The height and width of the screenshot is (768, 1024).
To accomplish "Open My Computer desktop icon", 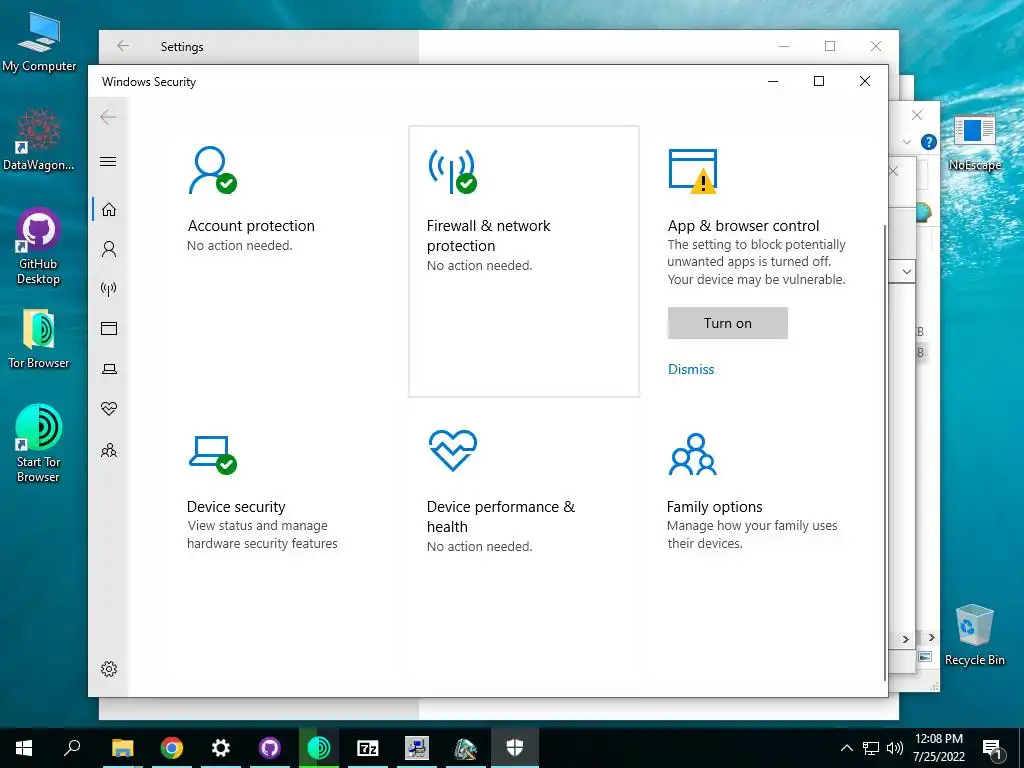I will click(x=39, y=41).
